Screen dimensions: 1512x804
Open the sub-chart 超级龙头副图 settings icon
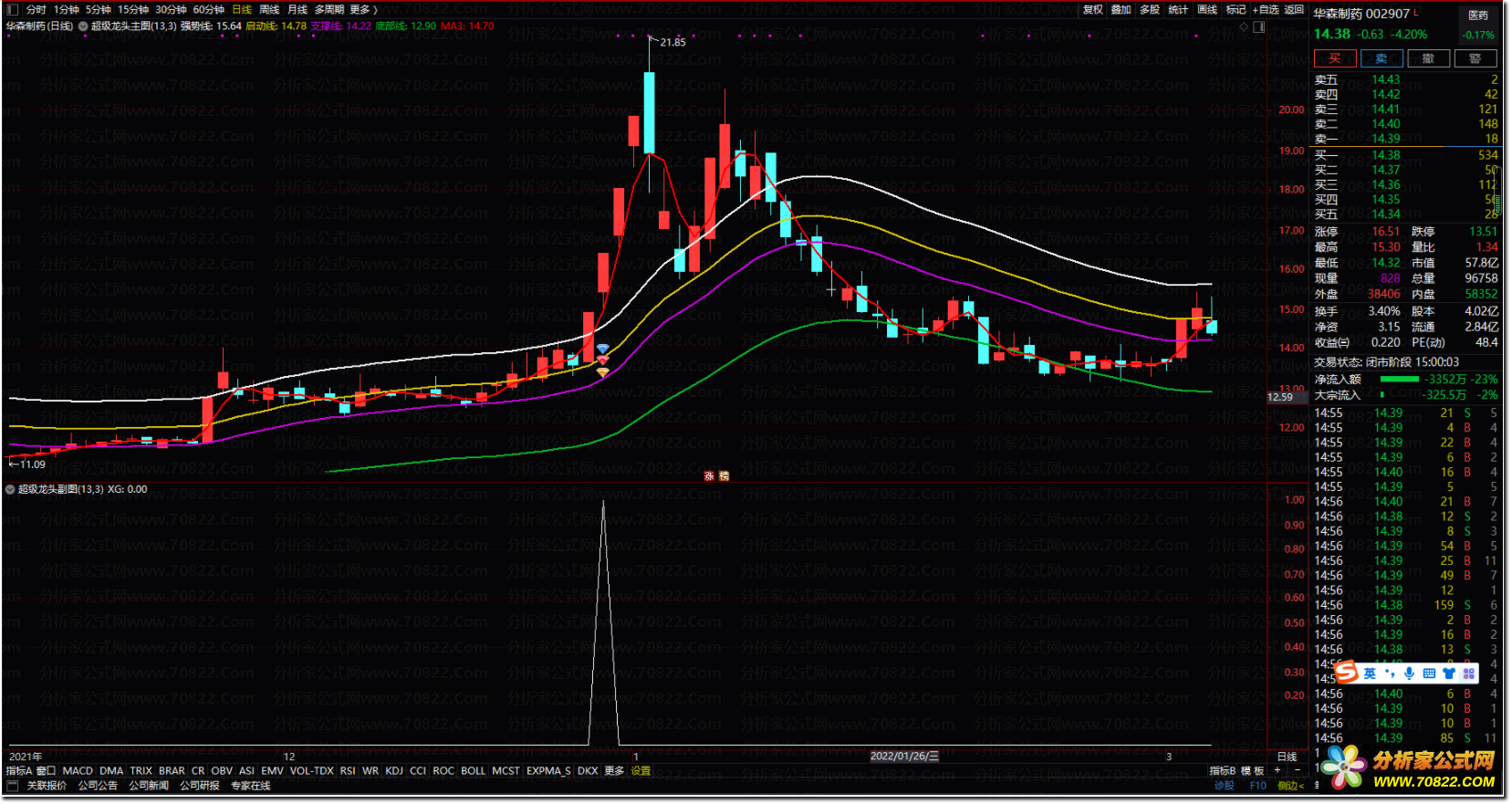(10, 490)
